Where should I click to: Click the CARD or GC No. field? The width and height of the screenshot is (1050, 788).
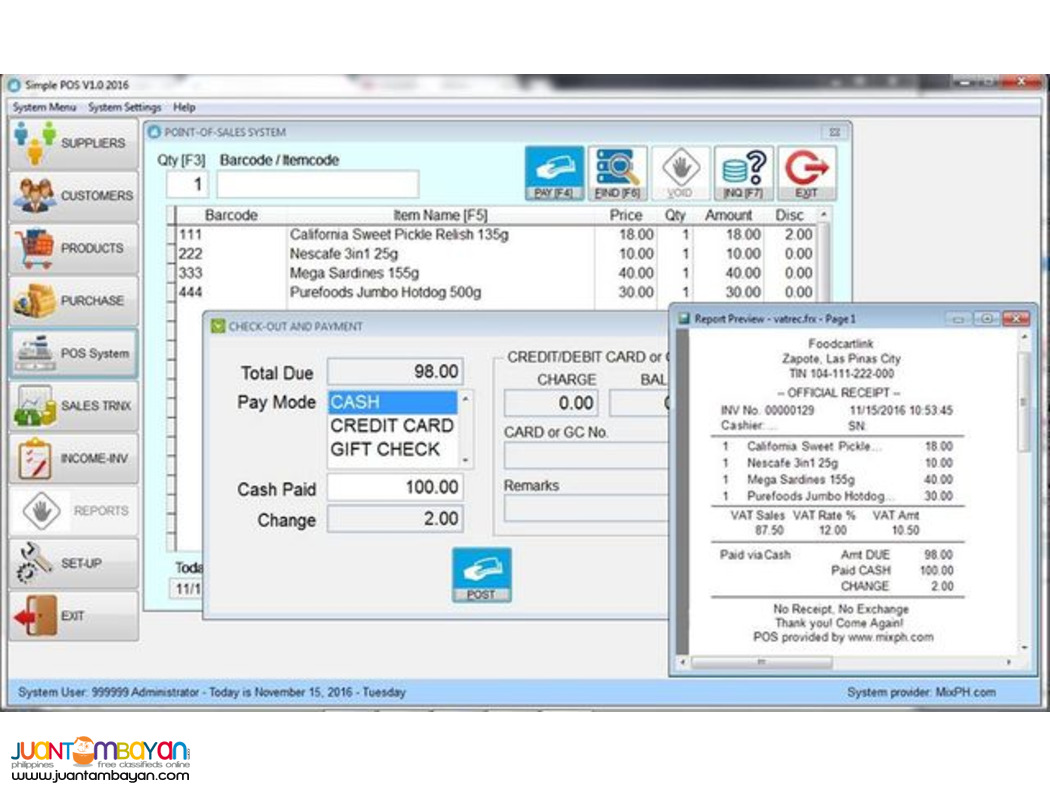coord(586,455)
